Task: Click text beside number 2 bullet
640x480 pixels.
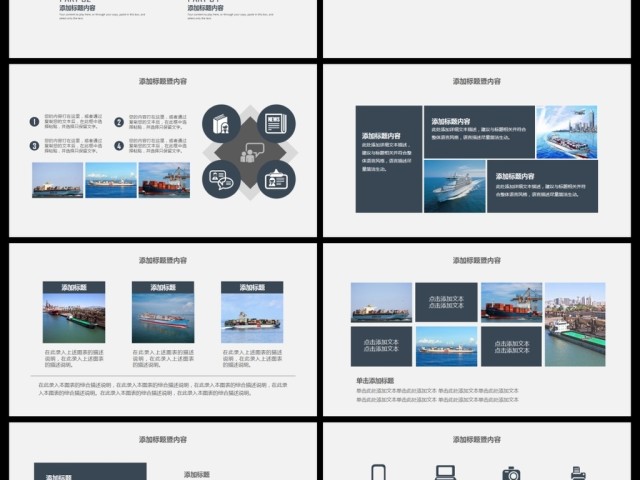Action: click(158, 122)
